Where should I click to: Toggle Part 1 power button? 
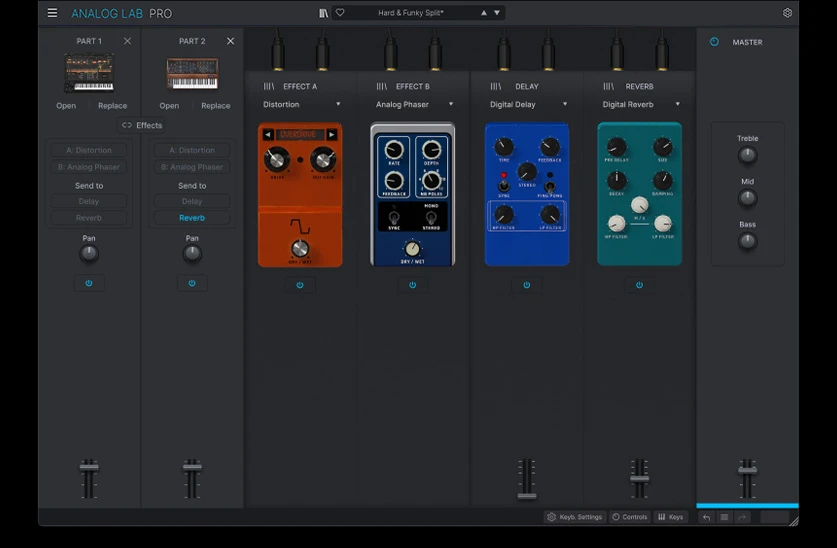89,283
